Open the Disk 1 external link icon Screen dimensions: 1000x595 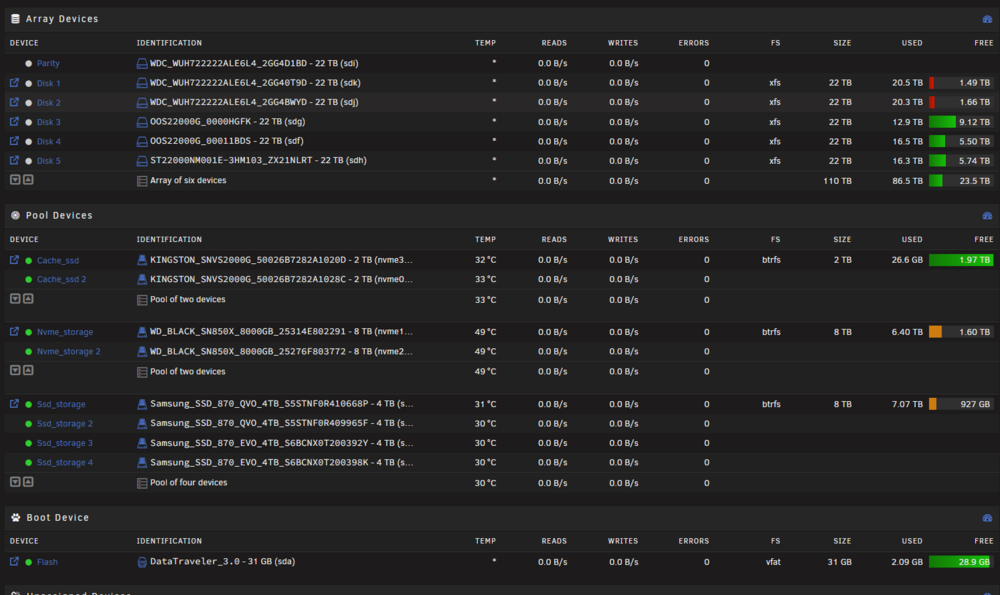14,83
